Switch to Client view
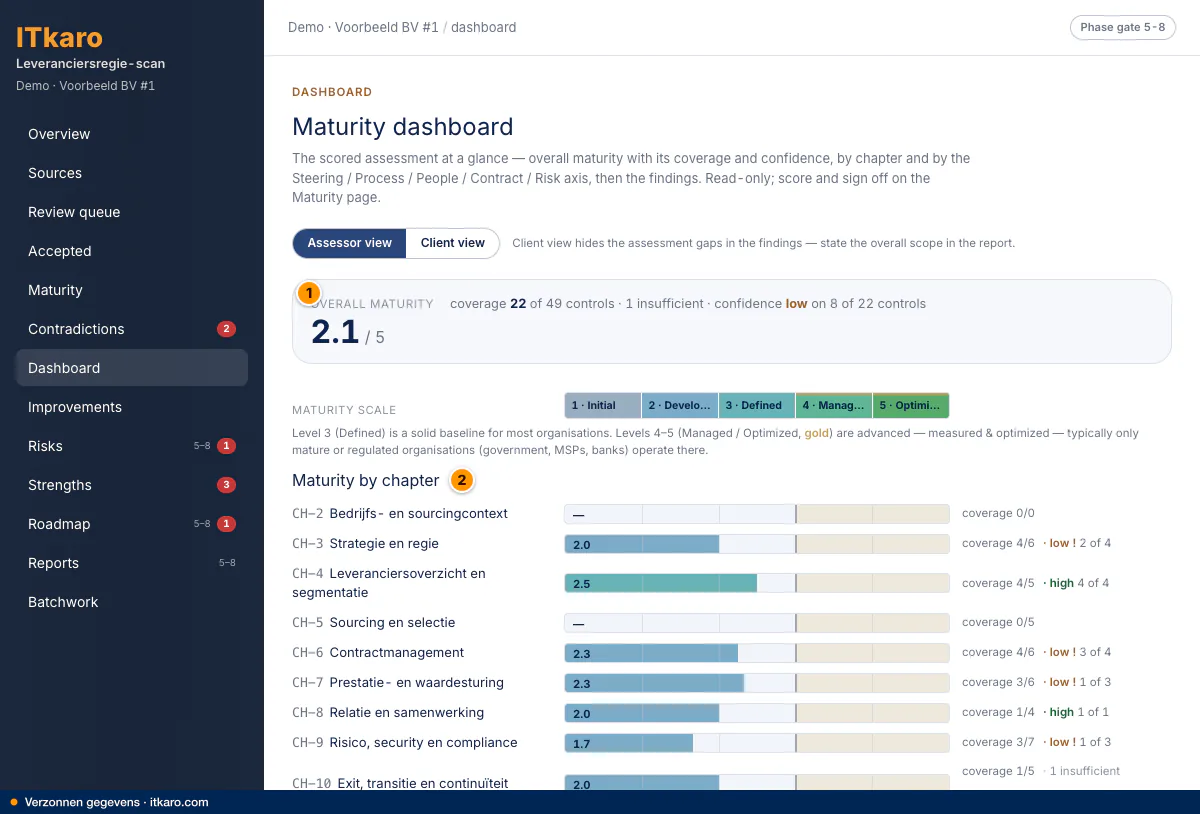The width and height of the screenshot is (1200, 814). click(453, 243)
